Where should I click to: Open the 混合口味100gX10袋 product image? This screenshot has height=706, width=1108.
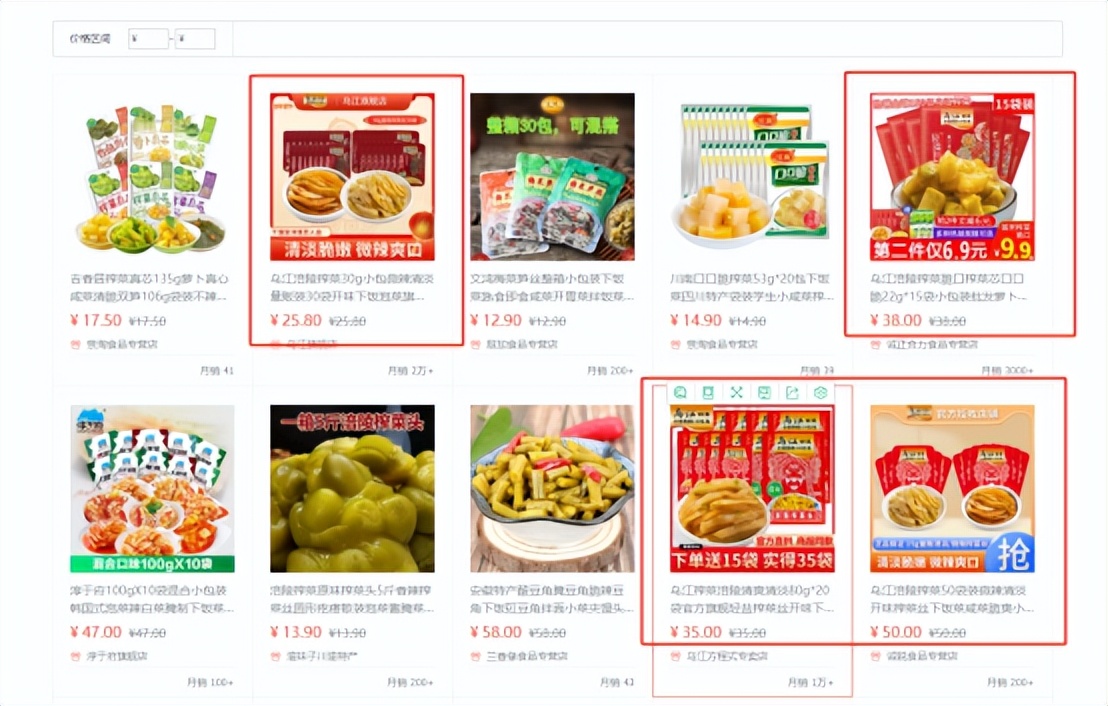152,488
